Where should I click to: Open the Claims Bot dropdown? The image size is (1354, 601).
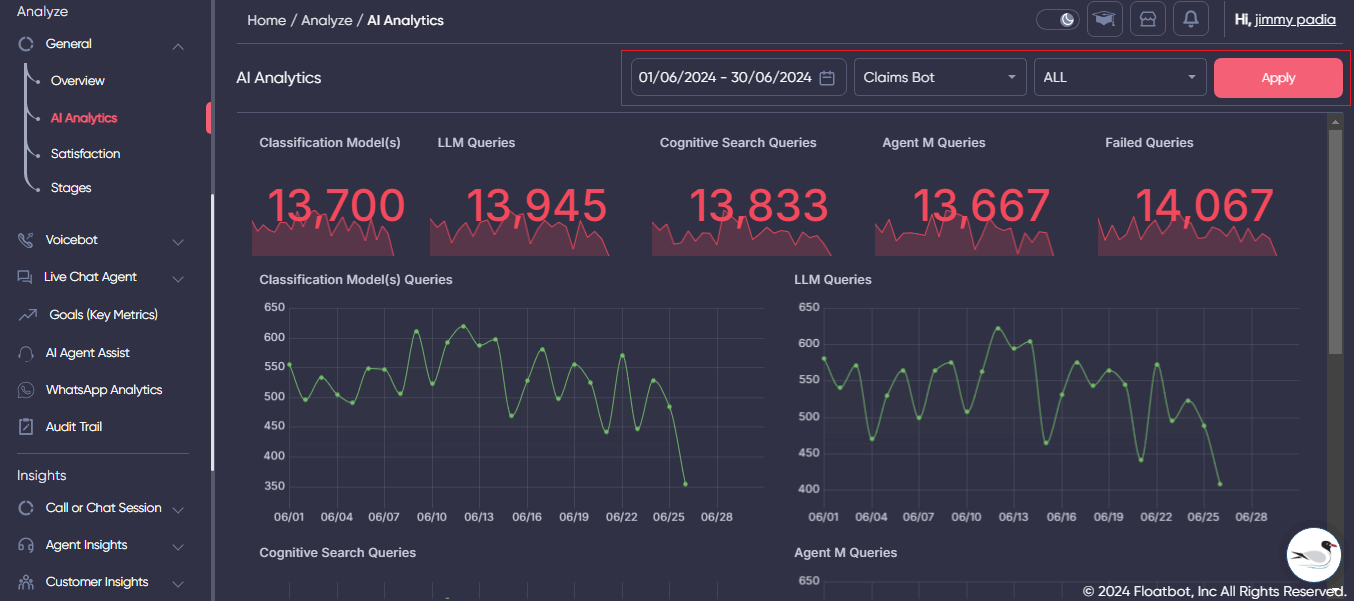[940, 76]
